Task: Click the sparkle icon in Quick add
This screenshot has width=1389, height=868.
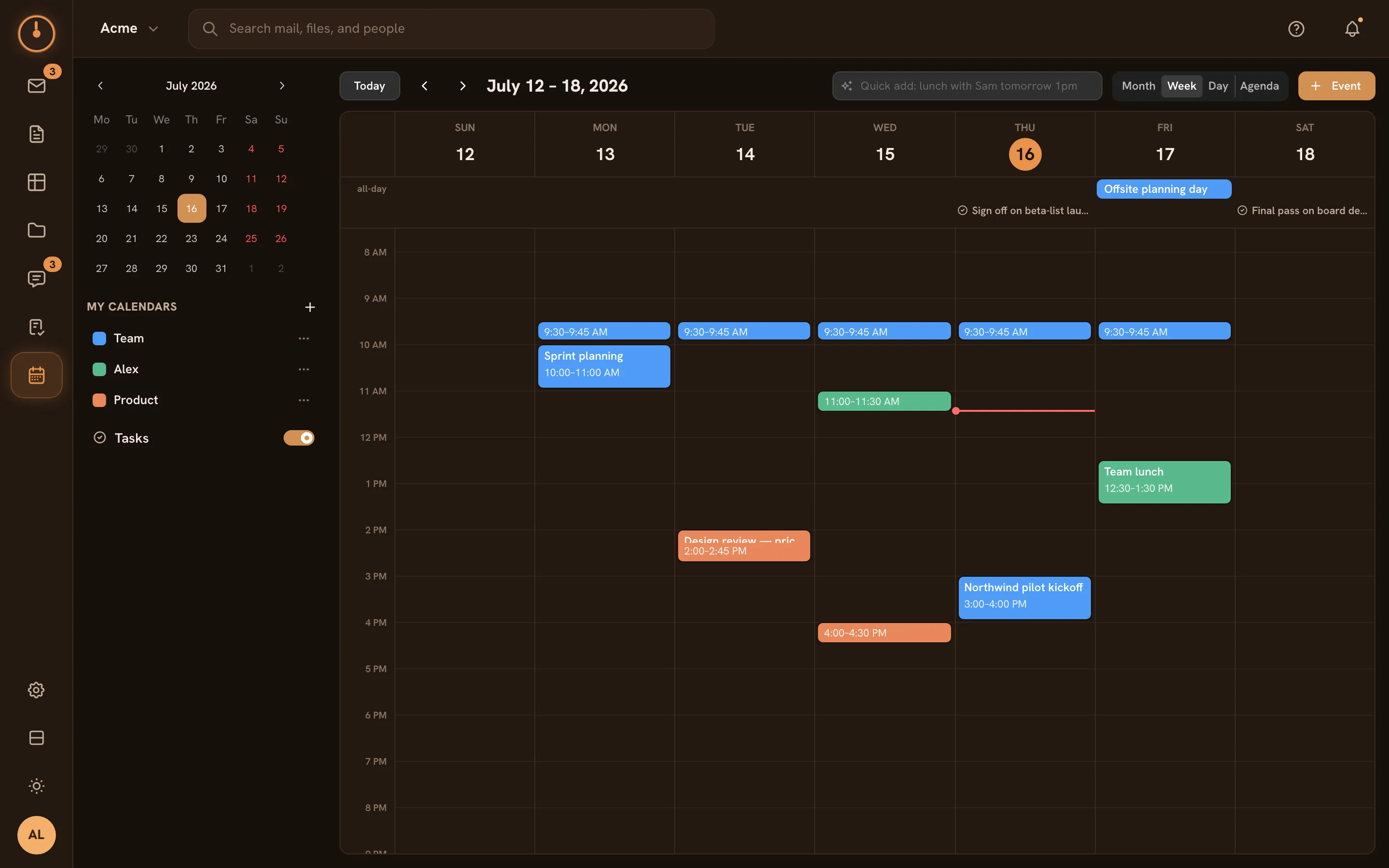Action: click(x=846, y=86)
